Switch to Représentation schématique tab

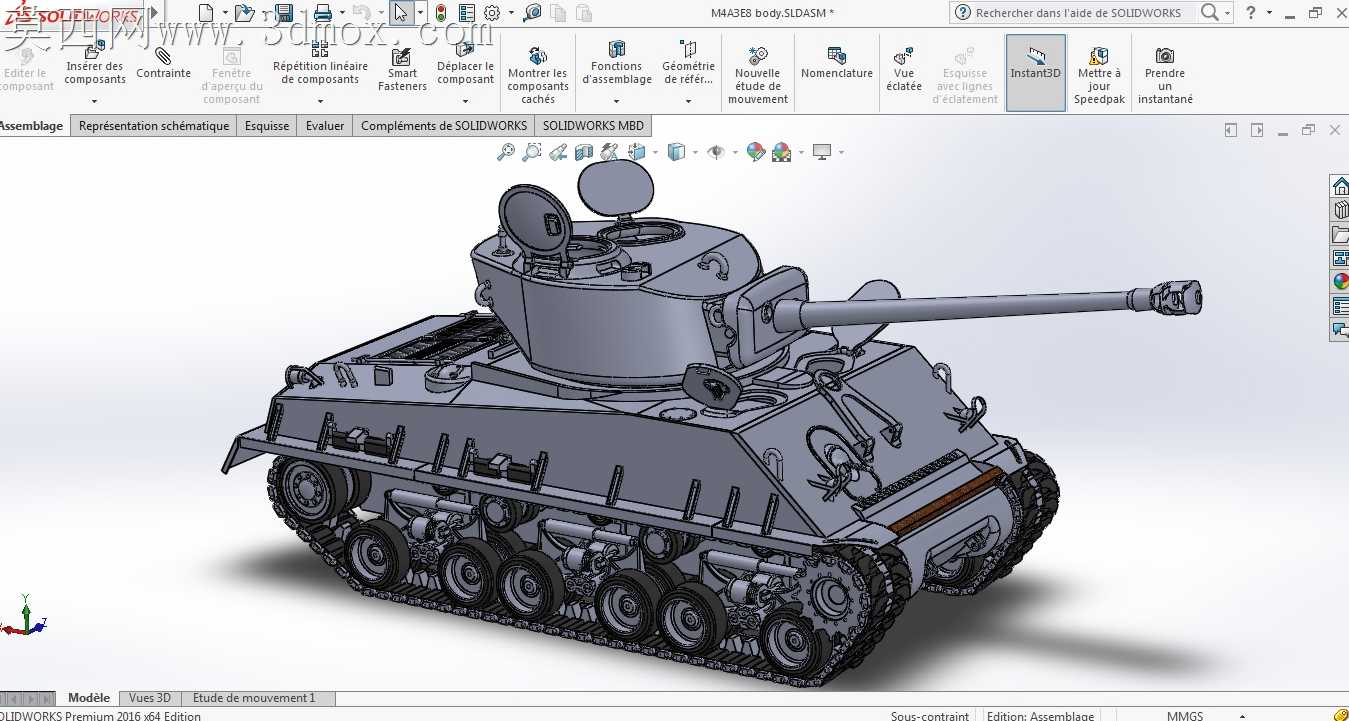pyautogui.click(x=154, y=126)
